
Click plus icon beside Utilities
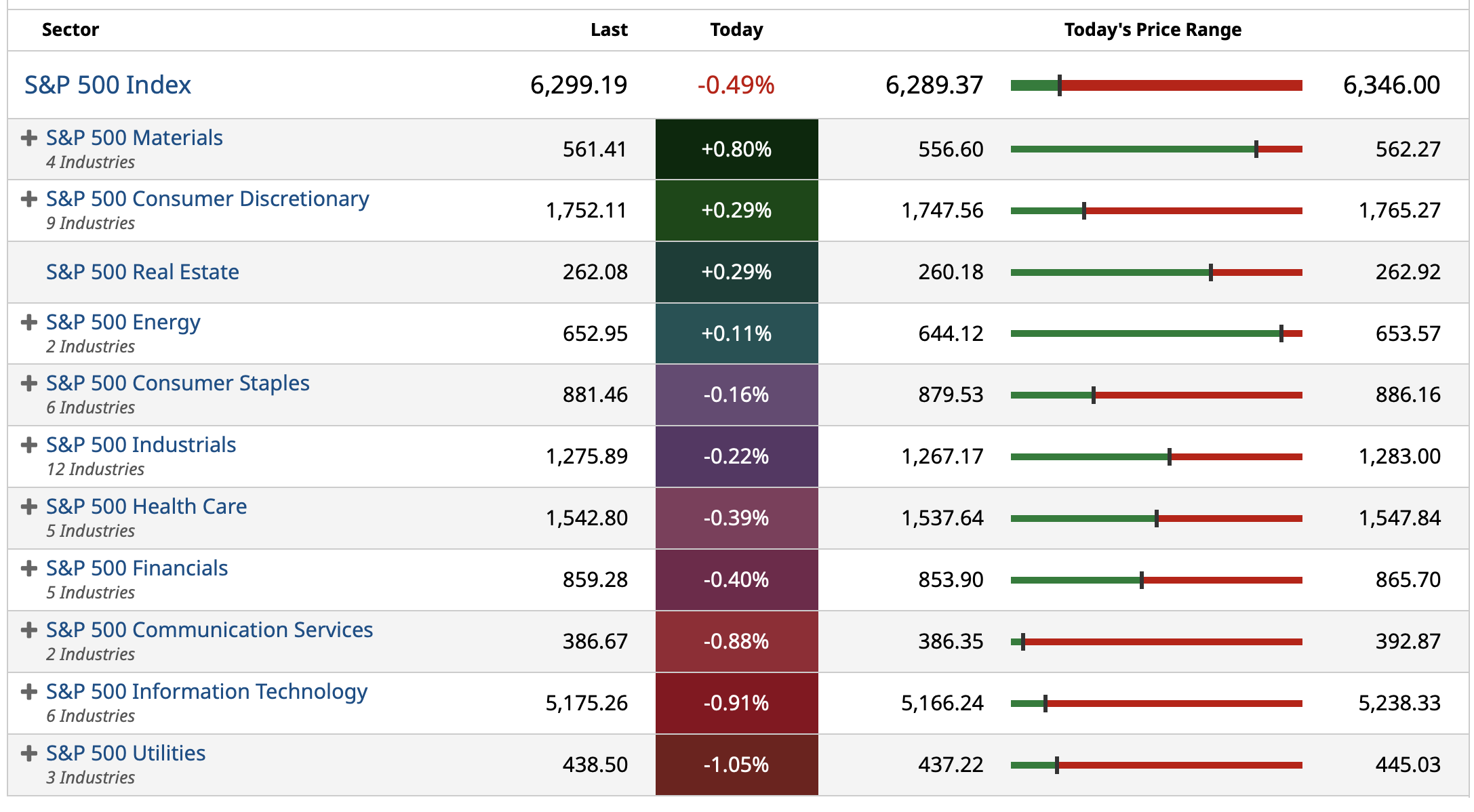28,754
